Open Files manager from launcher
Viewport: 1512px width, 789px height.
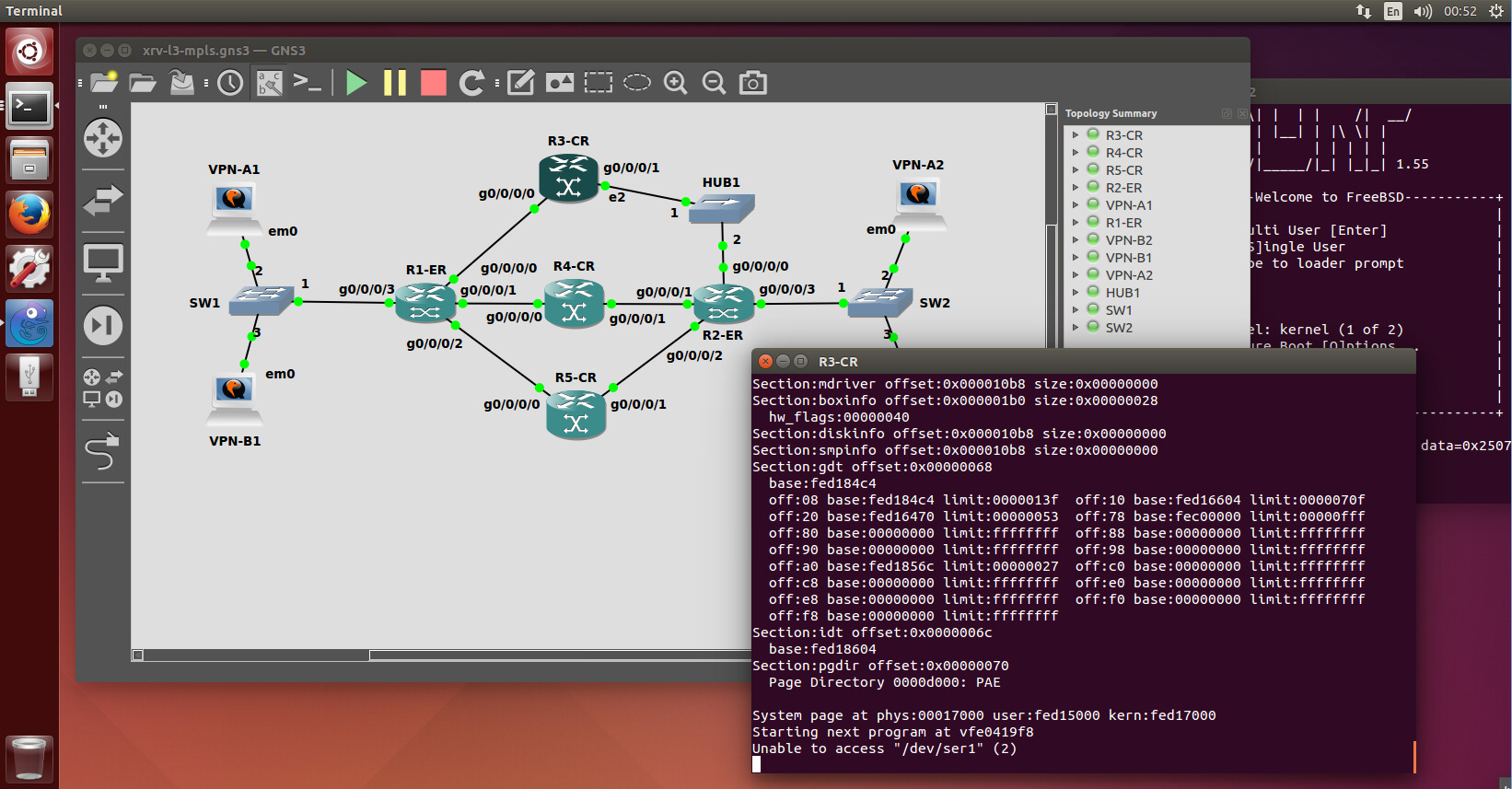click(x=29, y=160)
